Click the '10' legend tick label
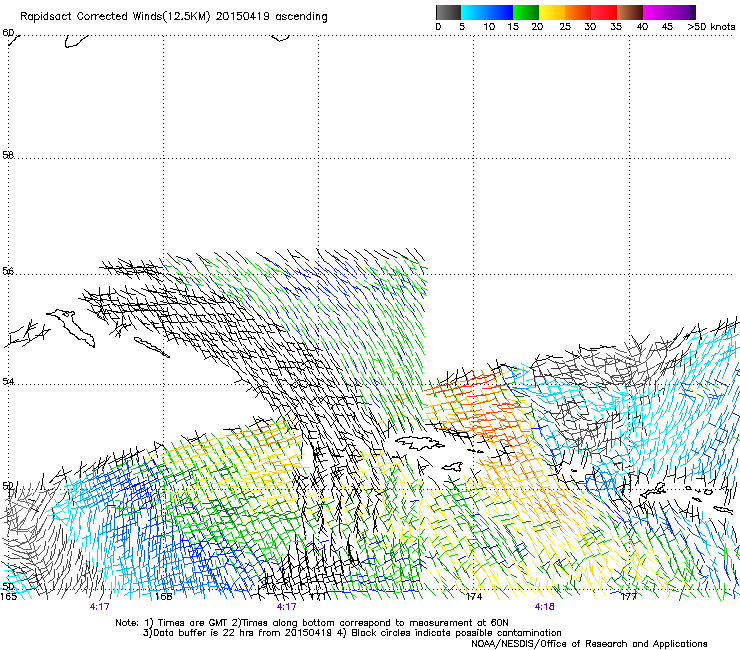Image resolution: width=740 pixels, height=650 pixels. click(489, 27)
